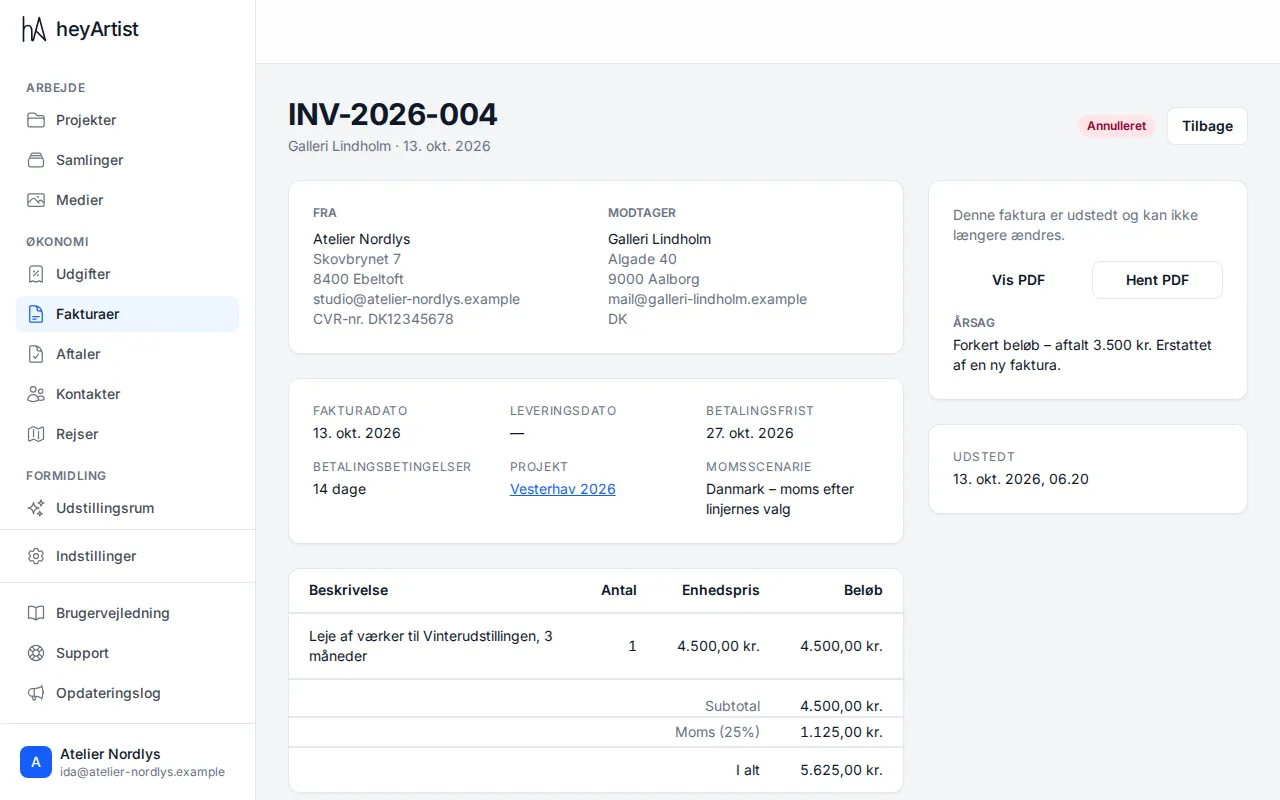Screen dimensions: 1280x800
Task: Click the Medier image icon
Action: pos(36,200)
